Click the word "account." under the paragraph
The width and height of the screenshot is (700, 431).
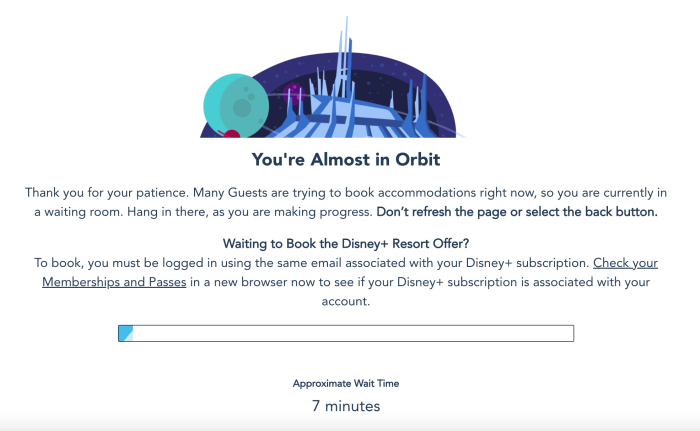(346, 301)
